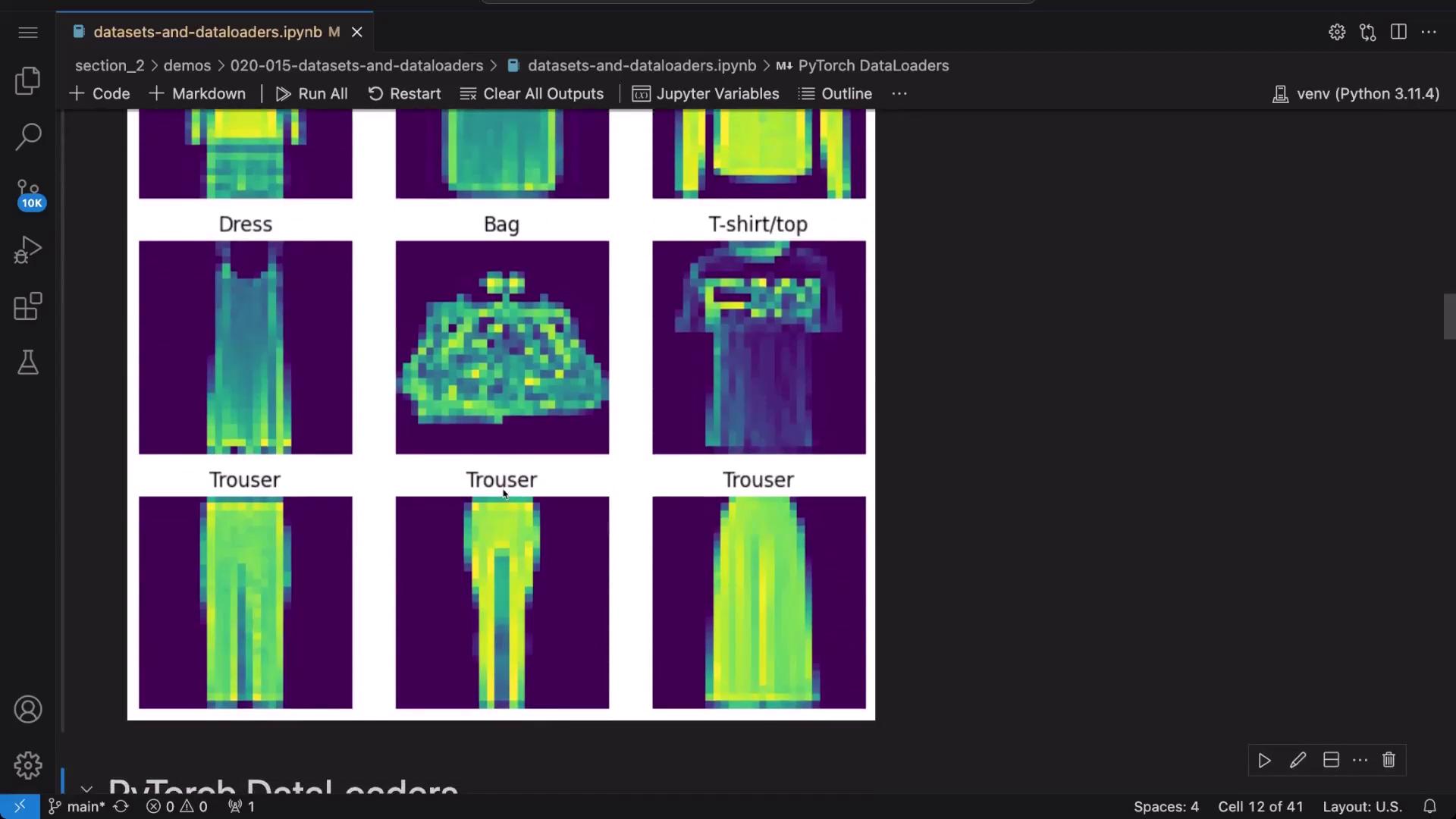The width and height of the screenshot is (1456, 819).
Task: Delete the cell using trash icon
Action: 1389,760
